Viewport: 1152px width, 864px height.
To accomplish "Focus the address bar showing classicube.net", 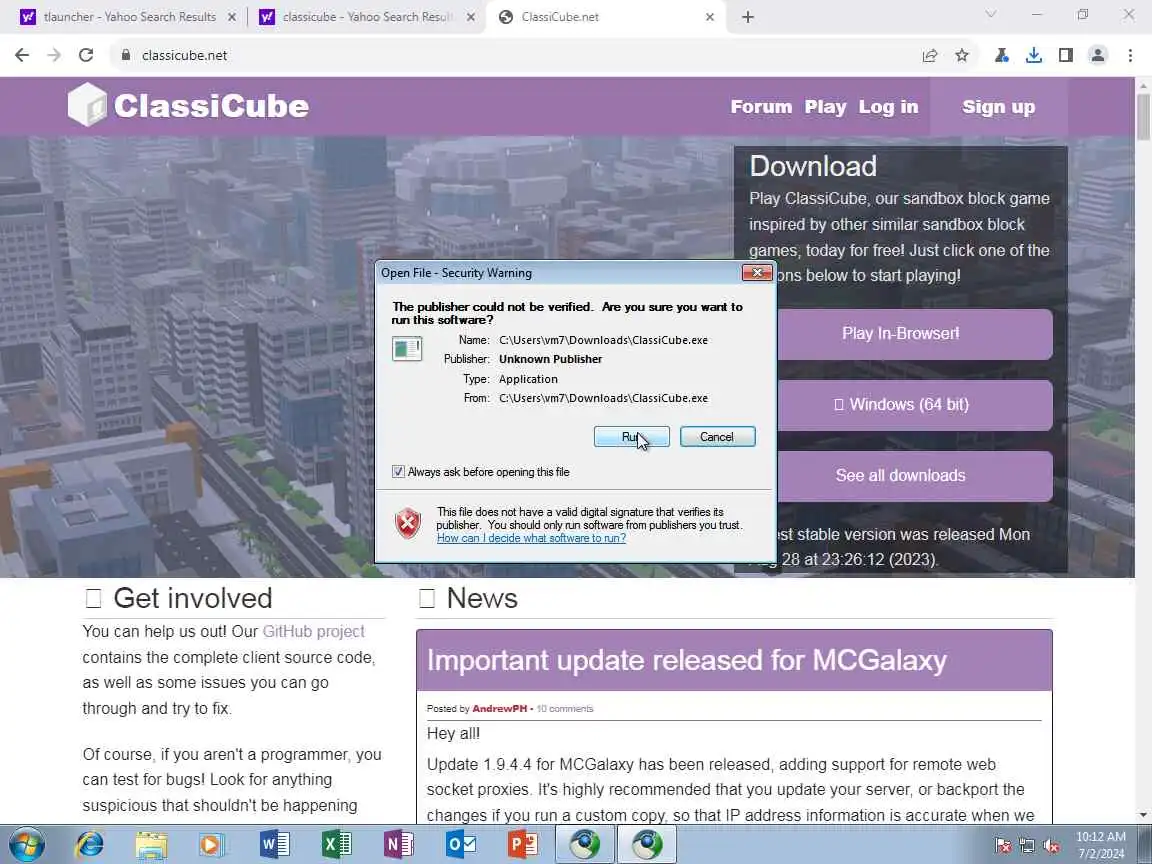I will [x=514, y=55].
